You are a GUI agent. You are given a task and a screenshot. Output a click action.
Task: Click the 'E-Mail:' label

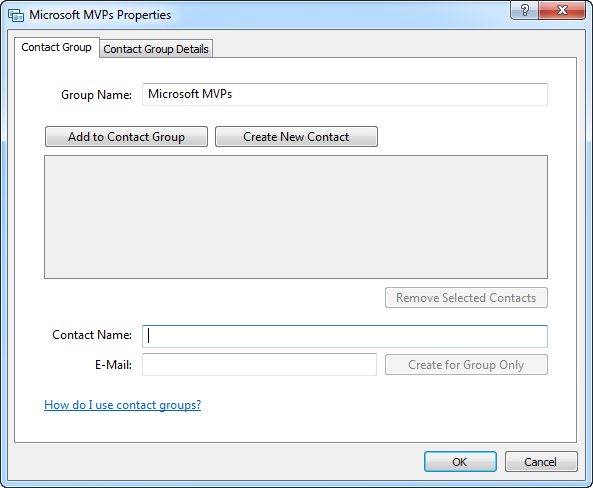[113, 365]
